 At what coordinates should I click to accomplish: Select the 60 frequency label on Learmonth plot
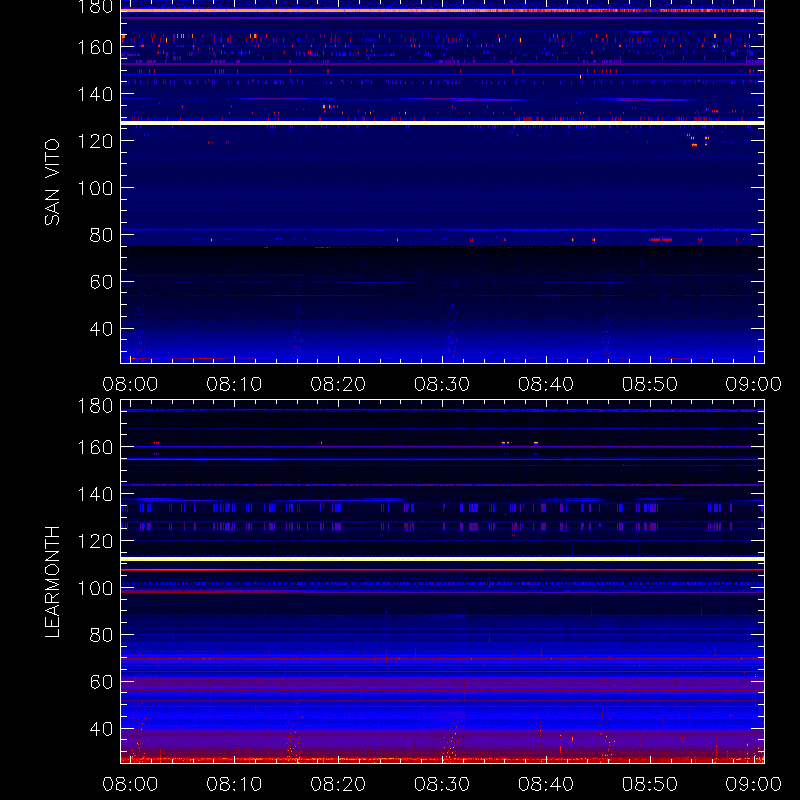(101, 682)
